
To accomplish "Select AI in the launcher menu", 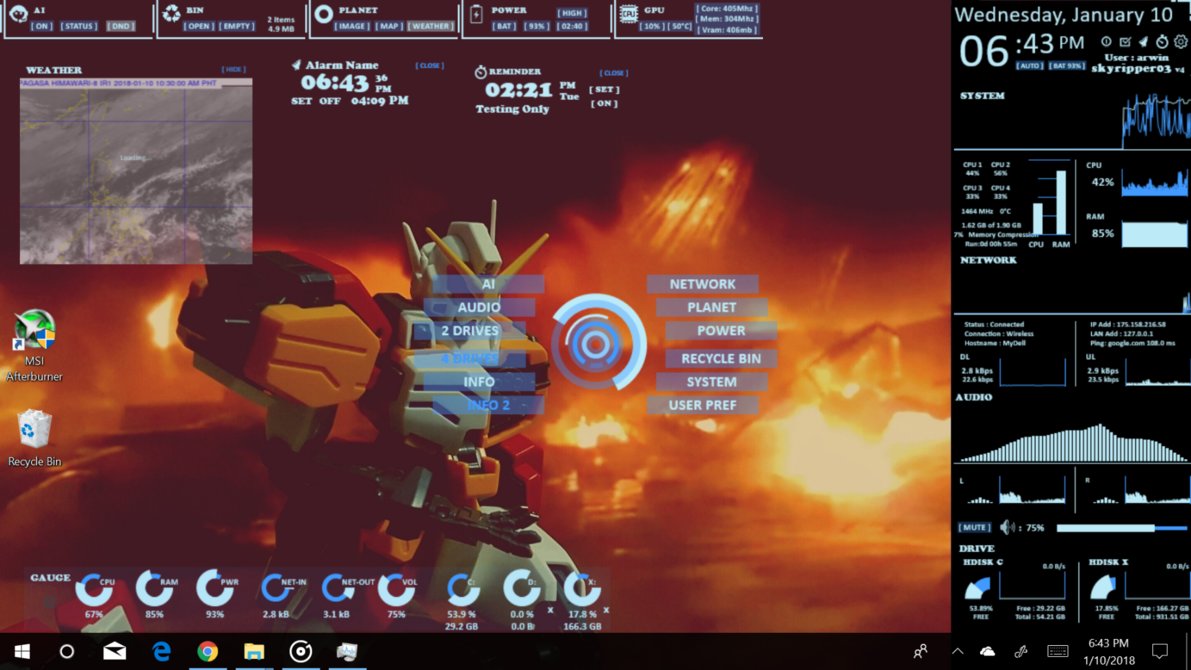I will click(x=488, y=284).
